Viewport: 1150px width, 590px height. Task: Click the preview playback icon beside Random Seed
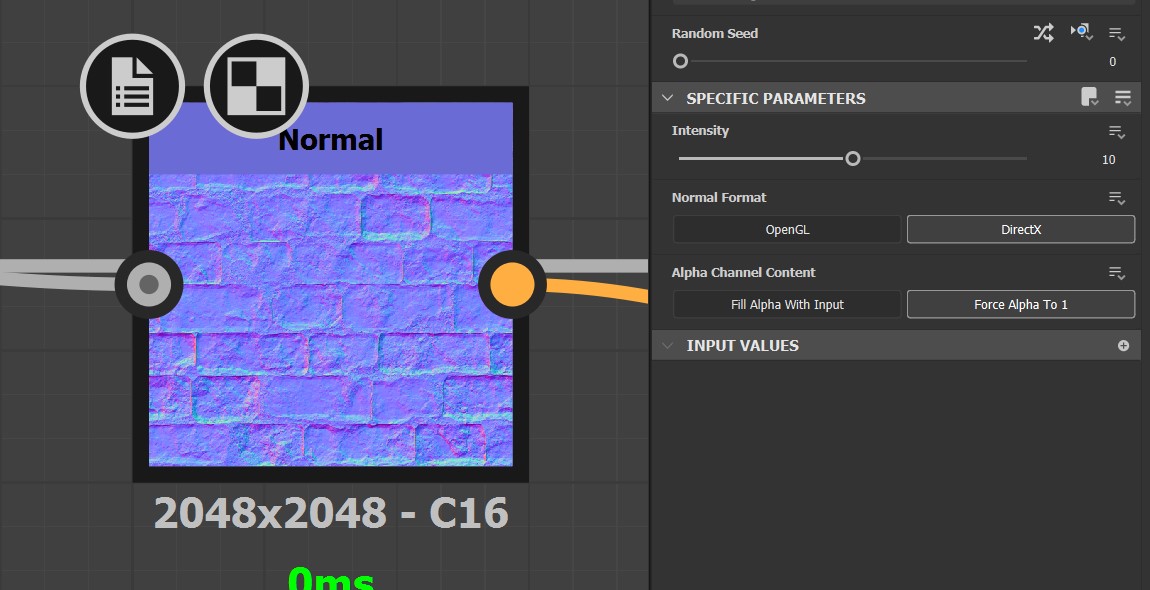pos(1080,33)
